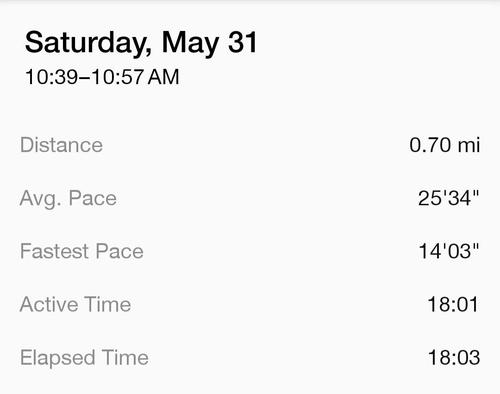Click the word Pace in Fastest Pace
This screenshot has height=394, width=500.
(x=120, y=251)
